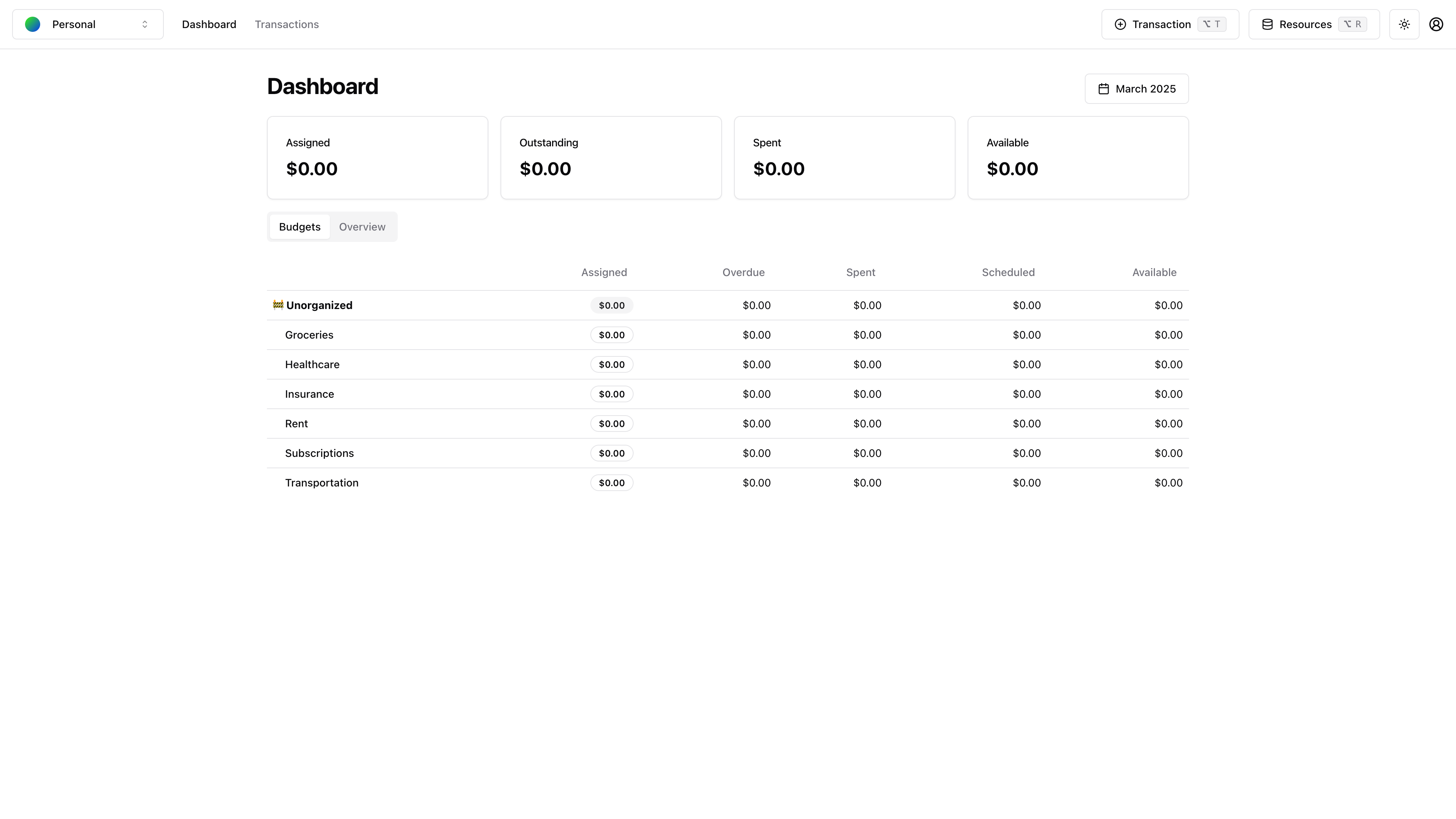Open the Resources panel button
Viewport: 1456px width, 819px height.
pyautogui.click(x=1314, y=24)
